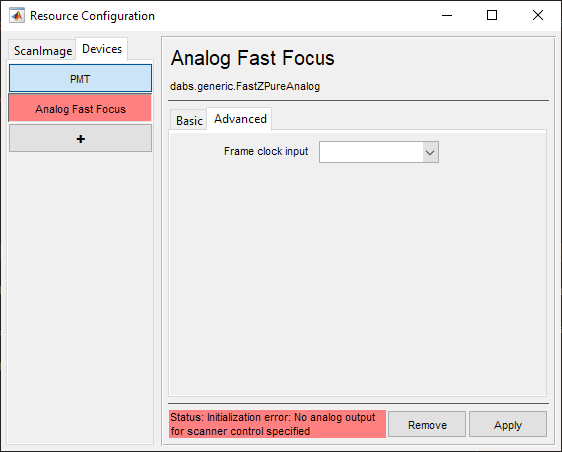The image size is (562, 452).
Task: Click the Frame clock input label
Action: 266,151
